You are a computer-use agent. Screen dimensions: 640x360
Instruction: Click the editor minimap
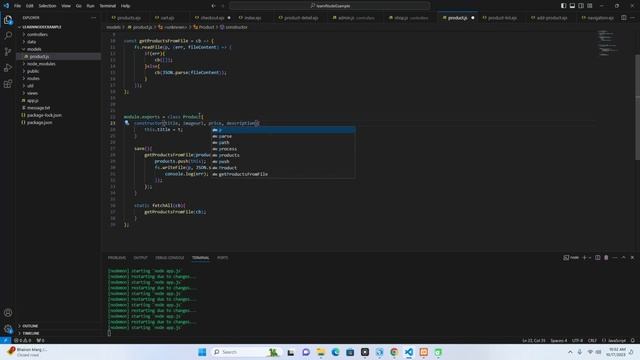click(x=608, y=43)
